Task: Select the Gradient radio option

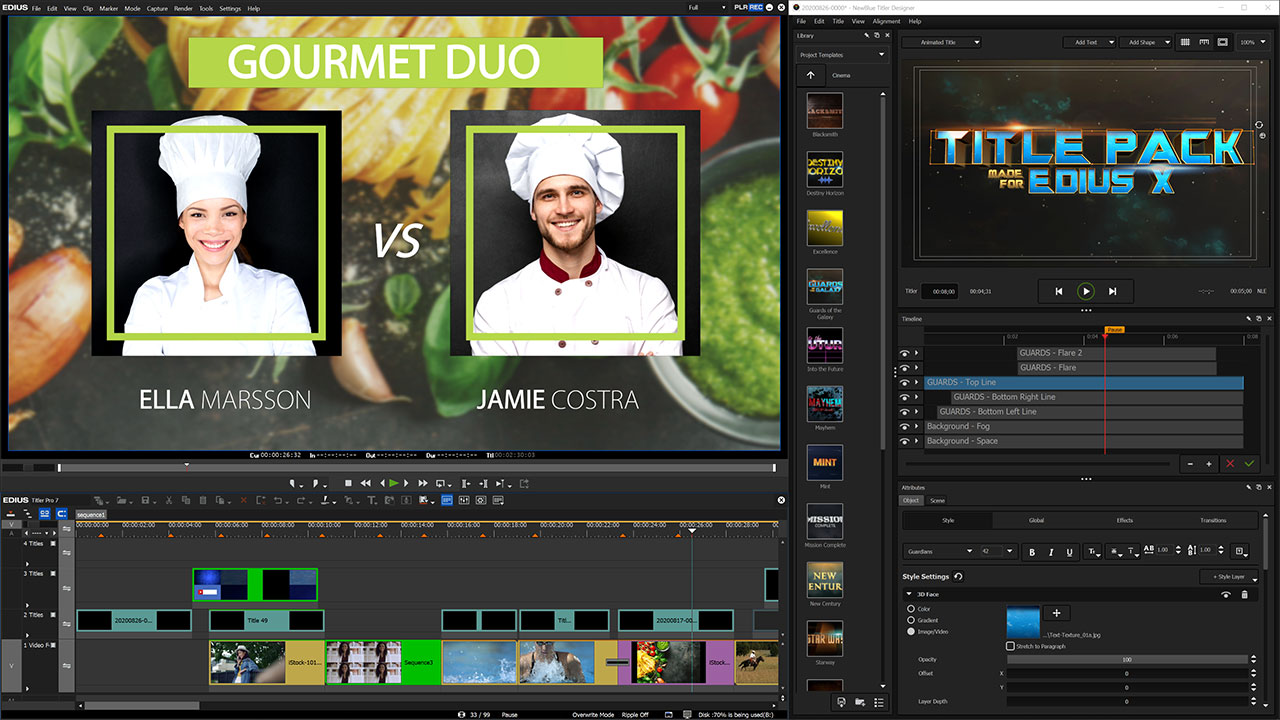Action: 910,620
